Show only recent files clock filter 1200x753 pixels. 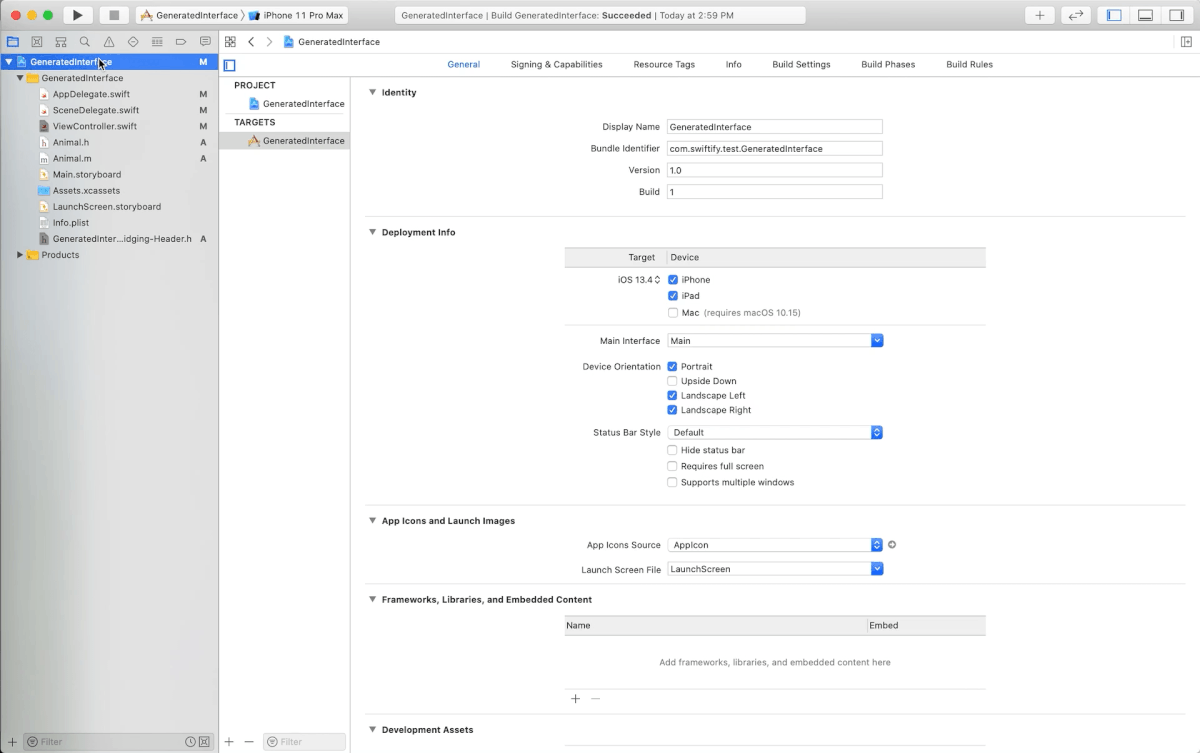click(x=190, y=742)
